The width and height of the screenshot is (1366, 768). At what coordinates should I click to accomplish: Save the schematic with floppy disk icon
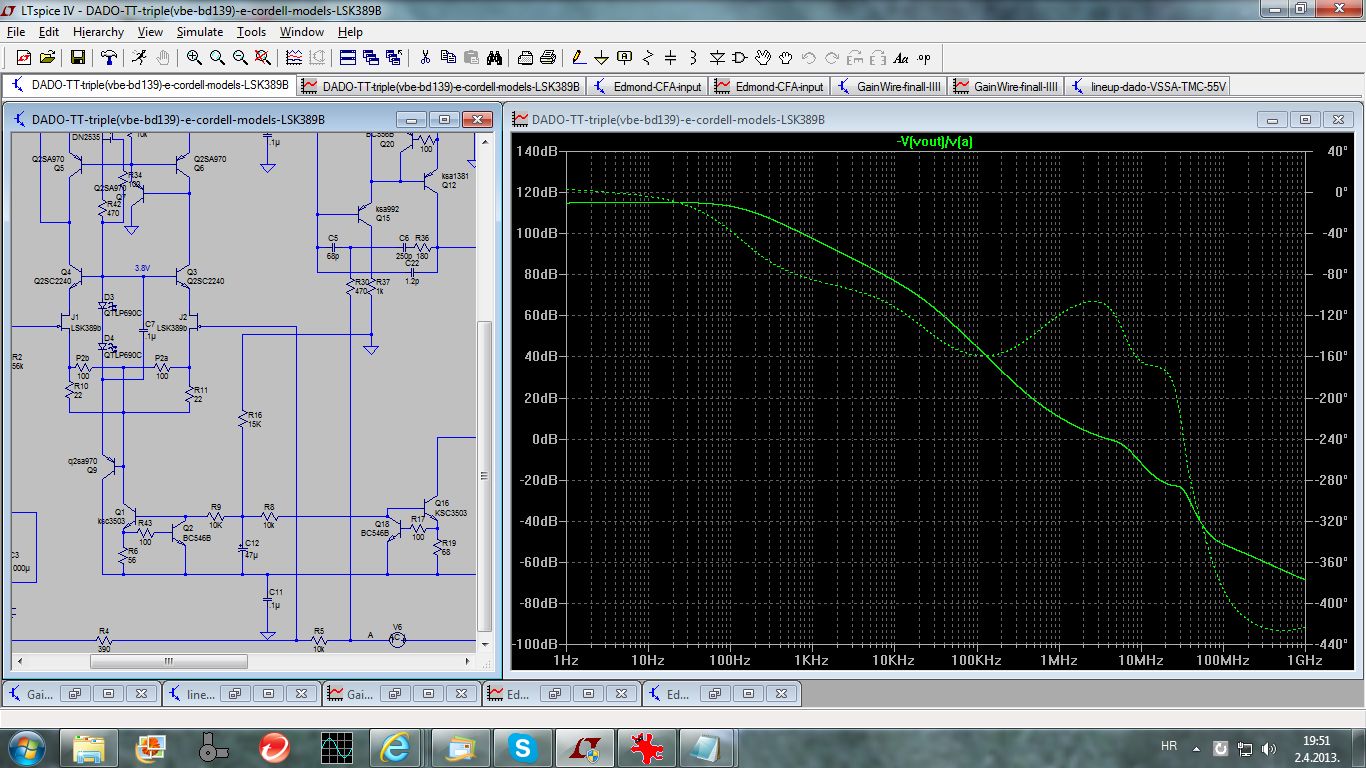[x=78, y=58]
